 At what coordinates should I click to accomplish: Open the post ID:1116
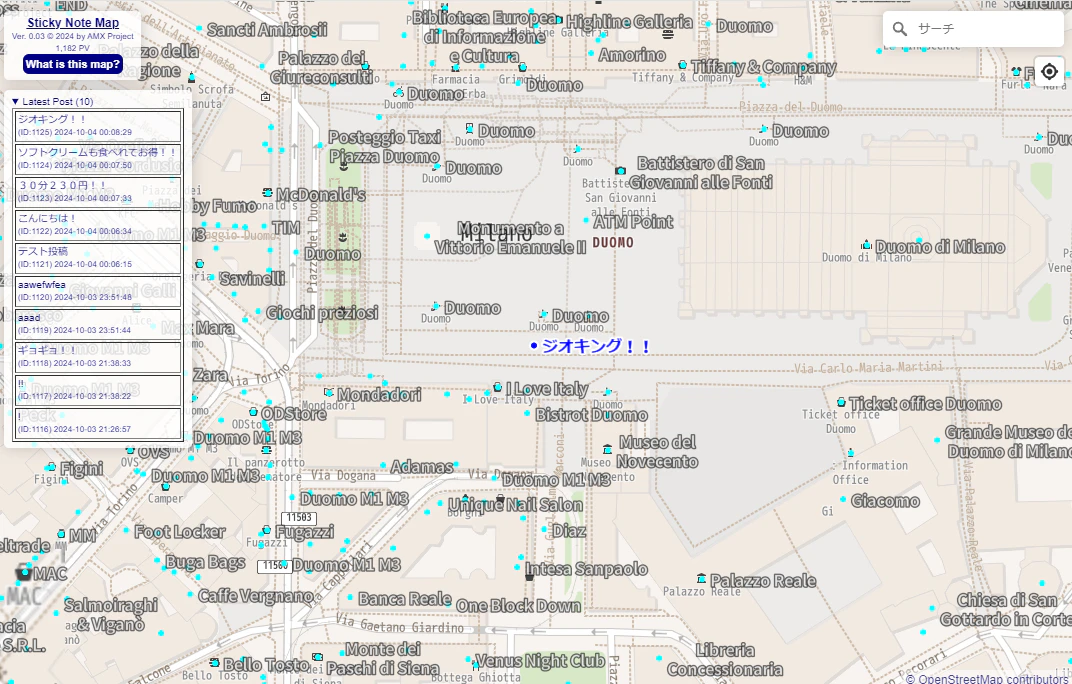click(98, 423)
